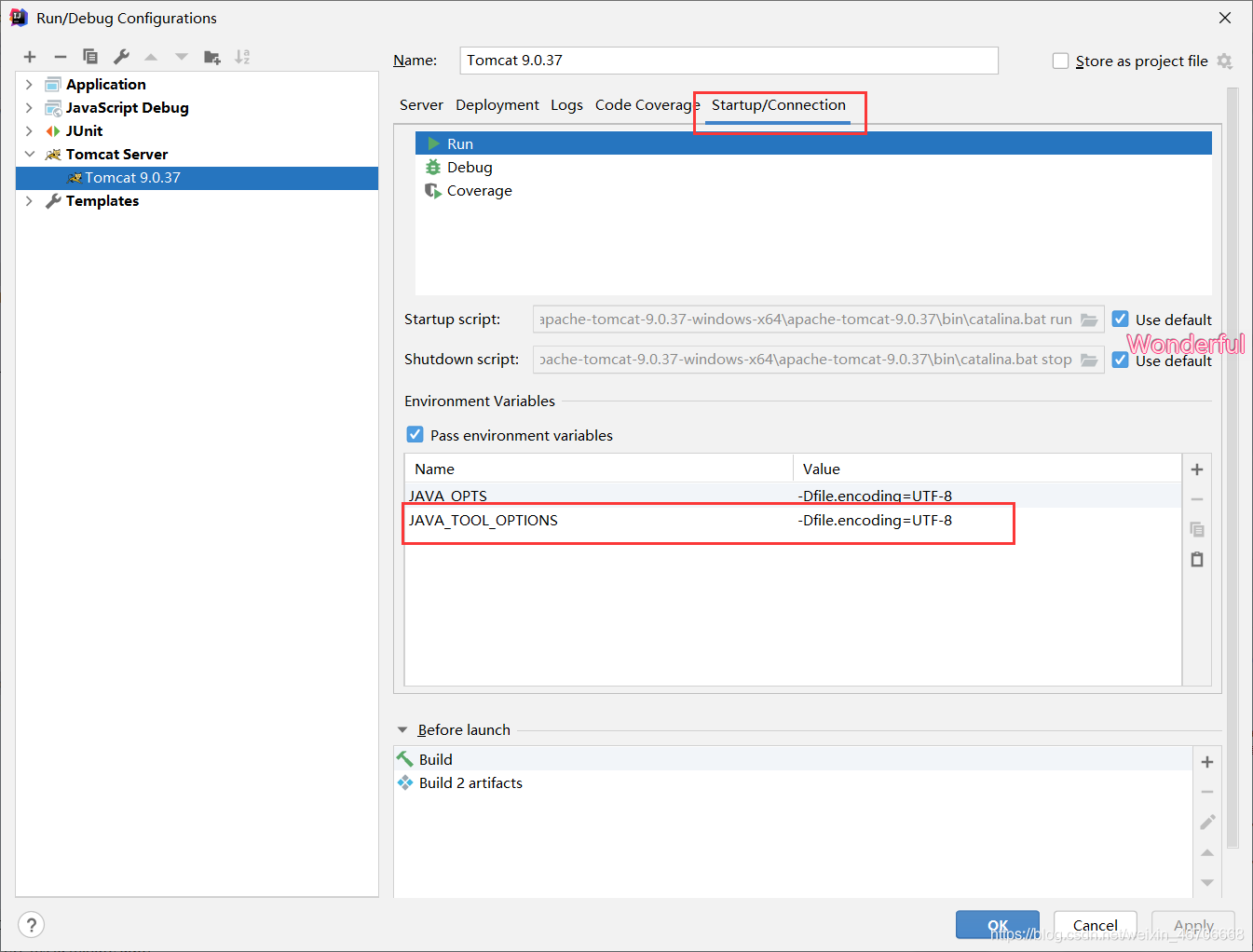This screenshot has width=1253, height=952.
Task: Select Tomcat 9.0.37 configuration
Action: click(x=197, y=178)
